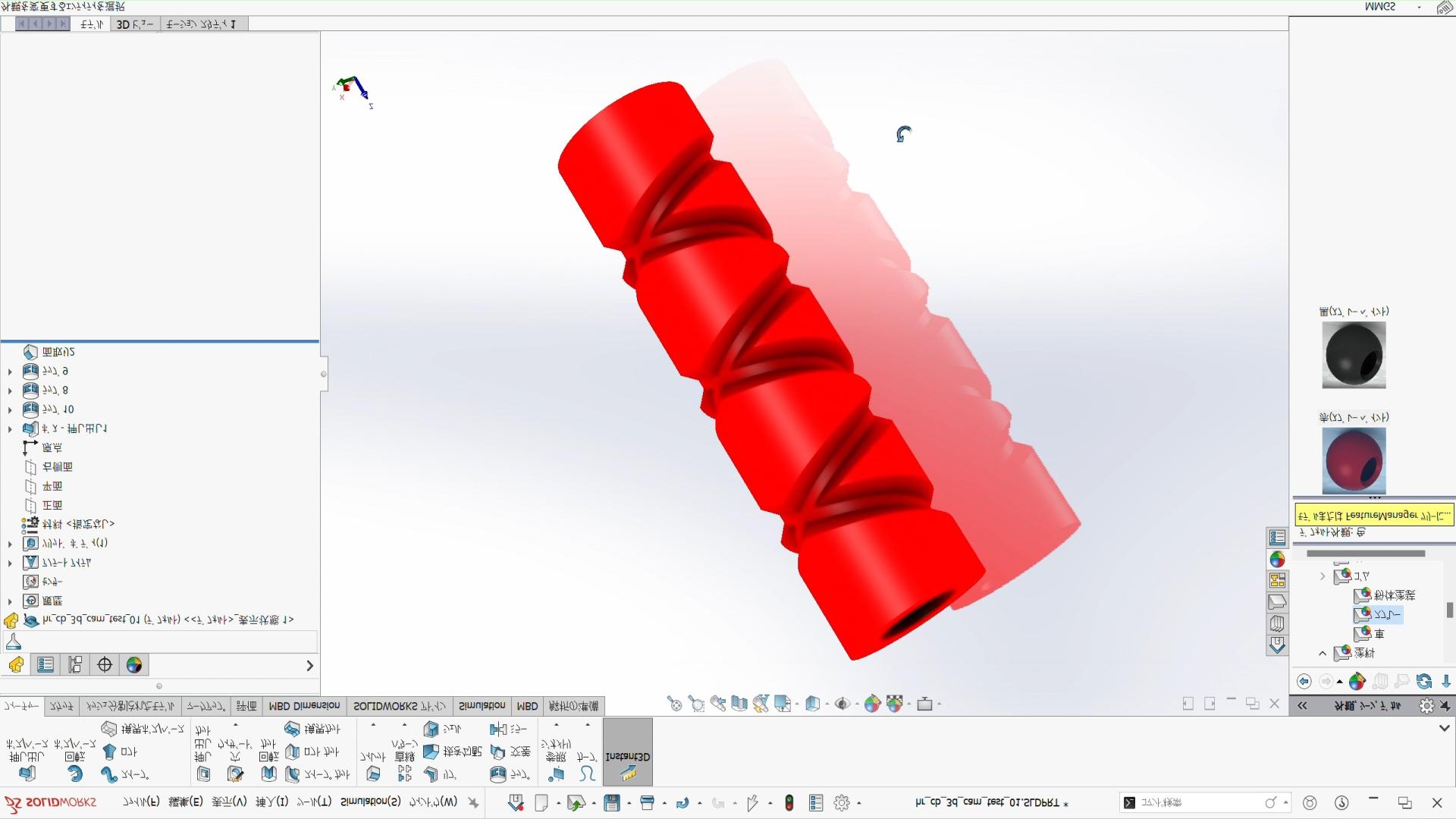Image resolution: width=1456 pixels, height=819 pixels.
Task: Click the red sphere appearance thumbnail
Action: pyautogui.click(x=1354, y=461)
